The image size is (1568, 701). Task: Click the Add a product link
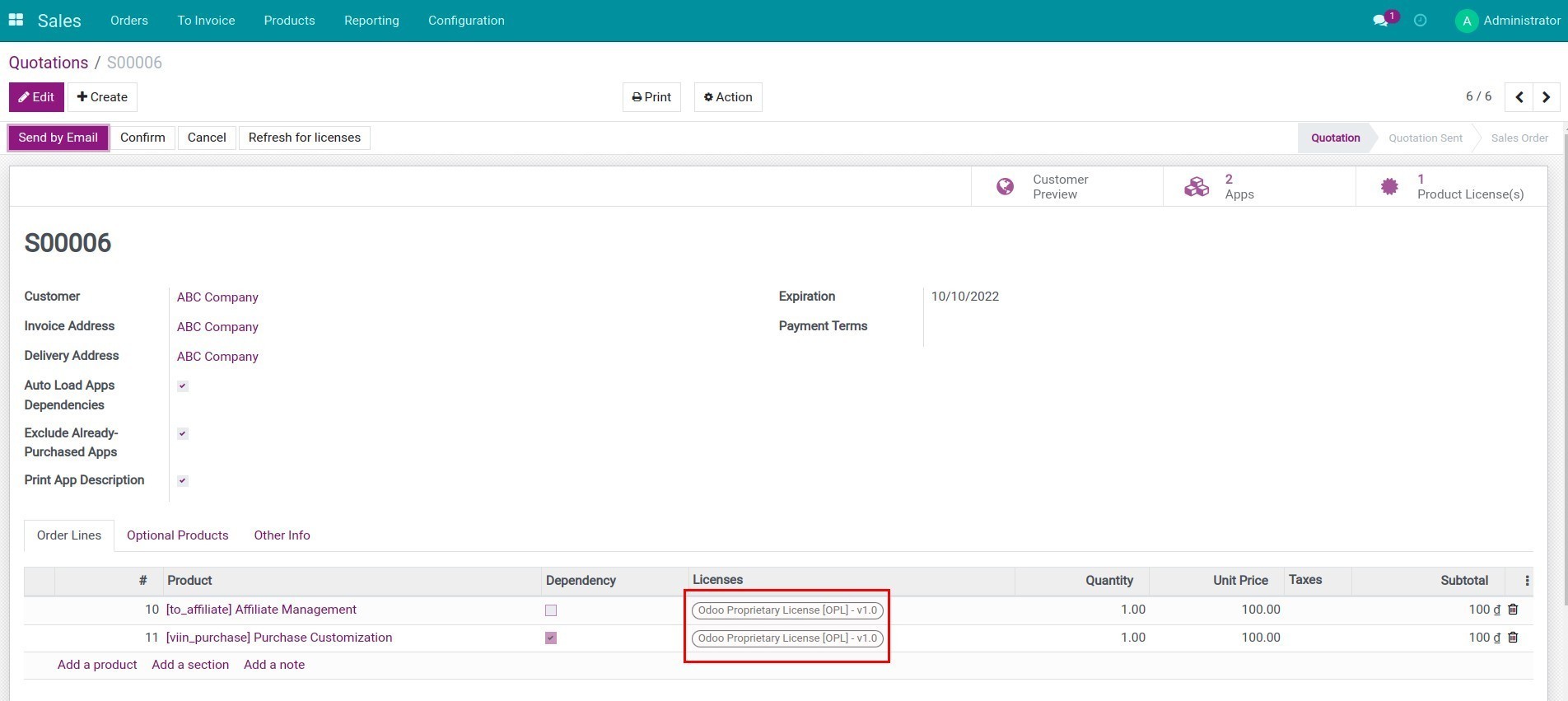[x=97, y=665]
